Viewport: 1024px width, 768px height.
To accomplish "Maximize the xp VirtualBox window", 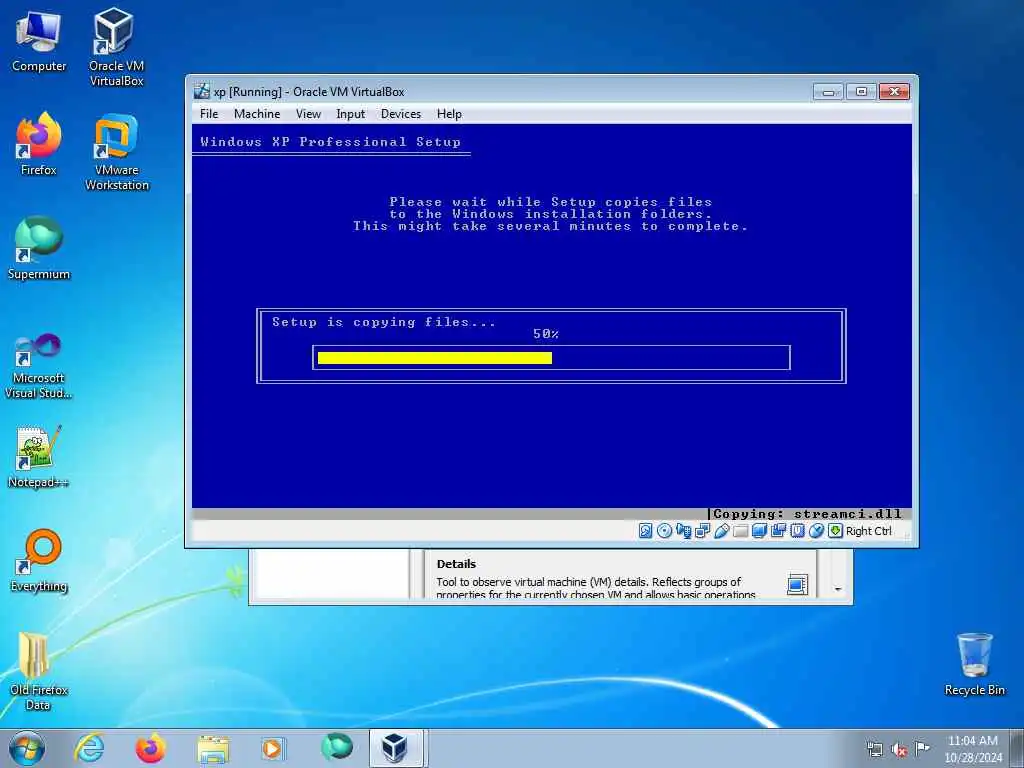I will pos(861,92).
